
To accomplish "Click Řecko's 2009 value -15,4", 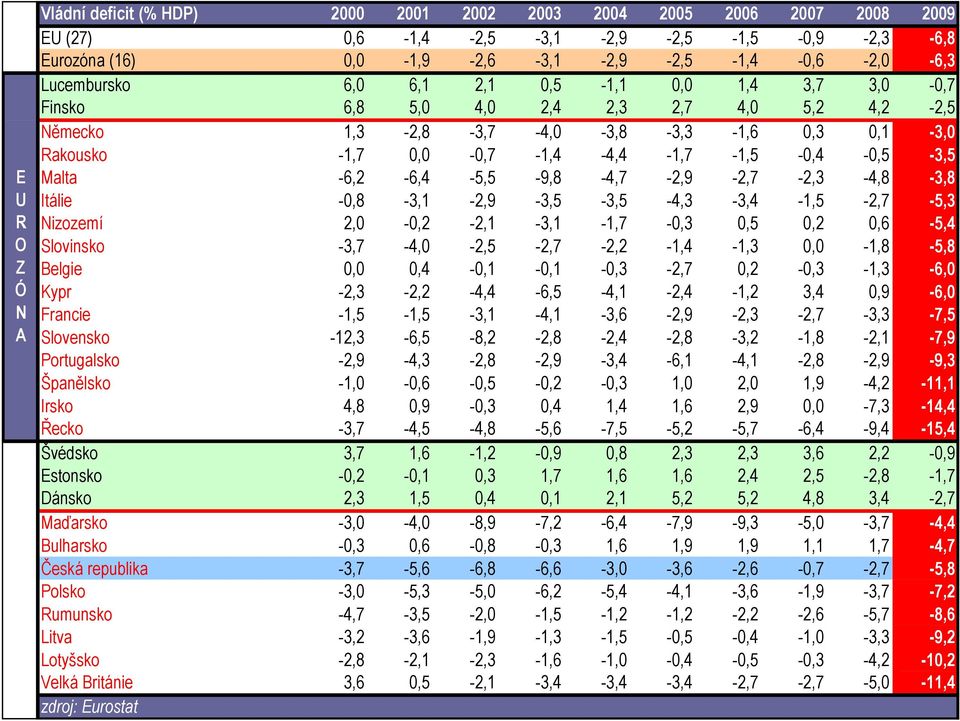I will tap(938, 429).
